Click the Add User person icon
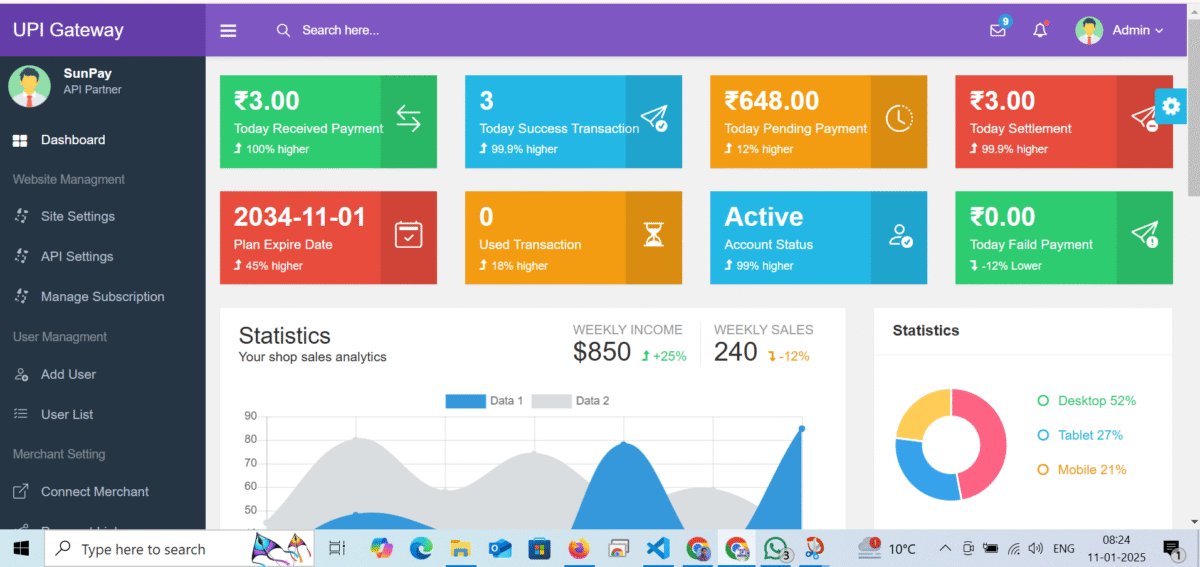This screenshot has width=1200, height=567. [x=20, y=375]
